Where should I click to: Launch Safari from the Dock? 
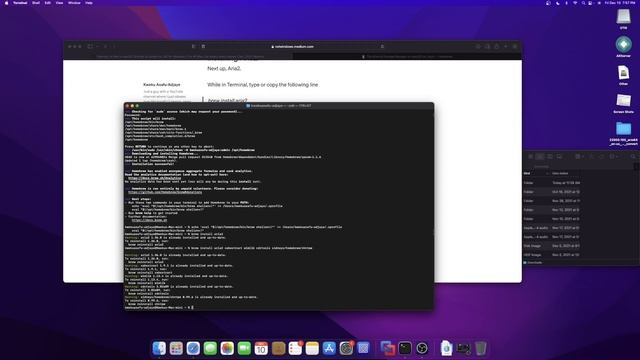tap(193, 348)
